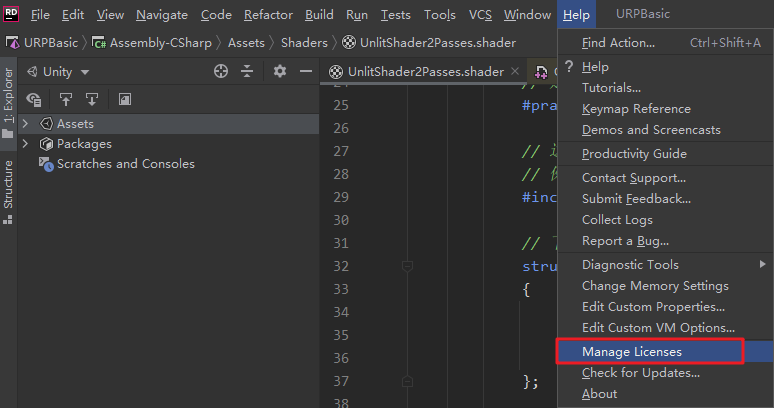Select Manage Licenses entry
Viewport: 774px width, 408px height.
tap(666, 352)
